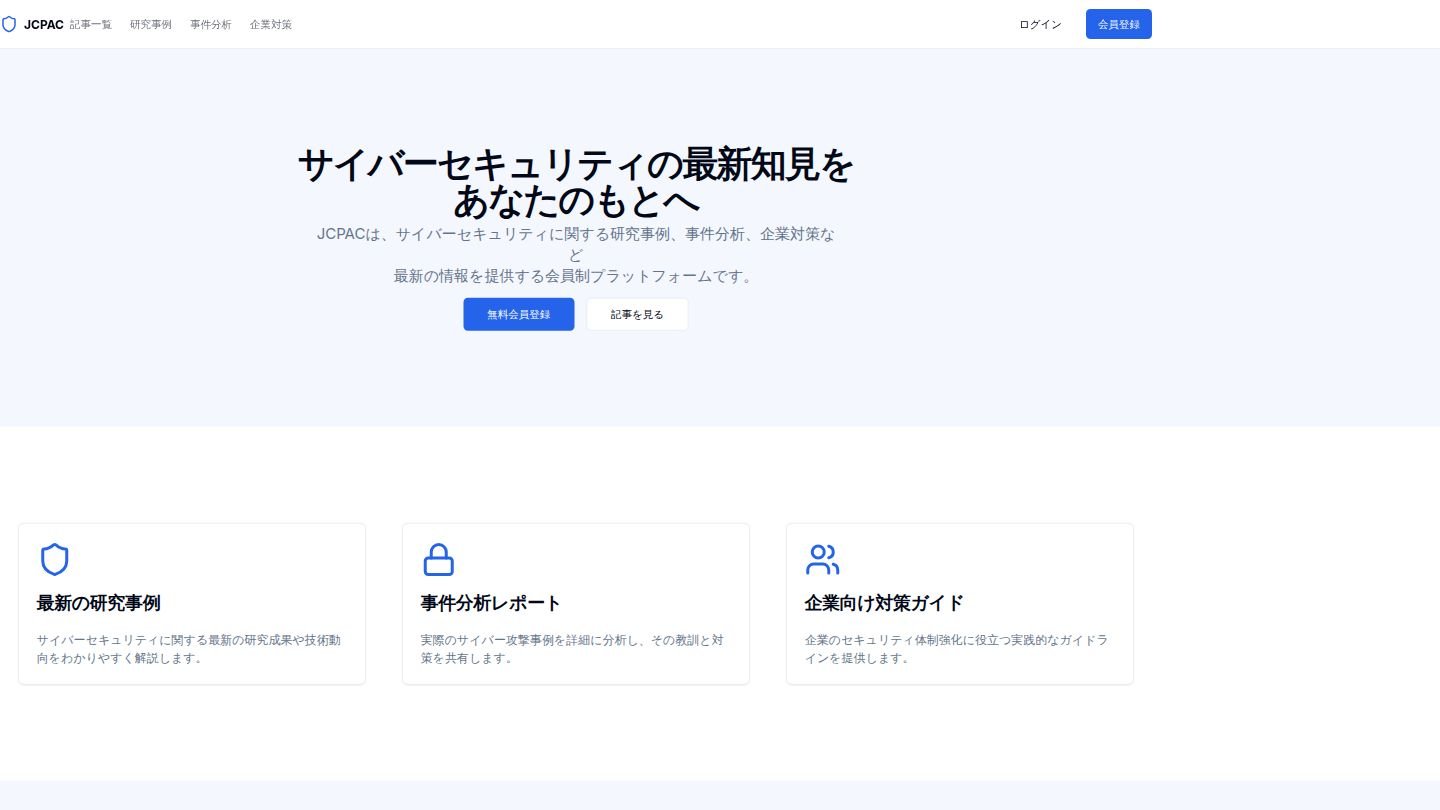Go to 研究事例 in the top navigation
Image resolution: width=1440 pixels, height=810 pixels.
[151, 24]
